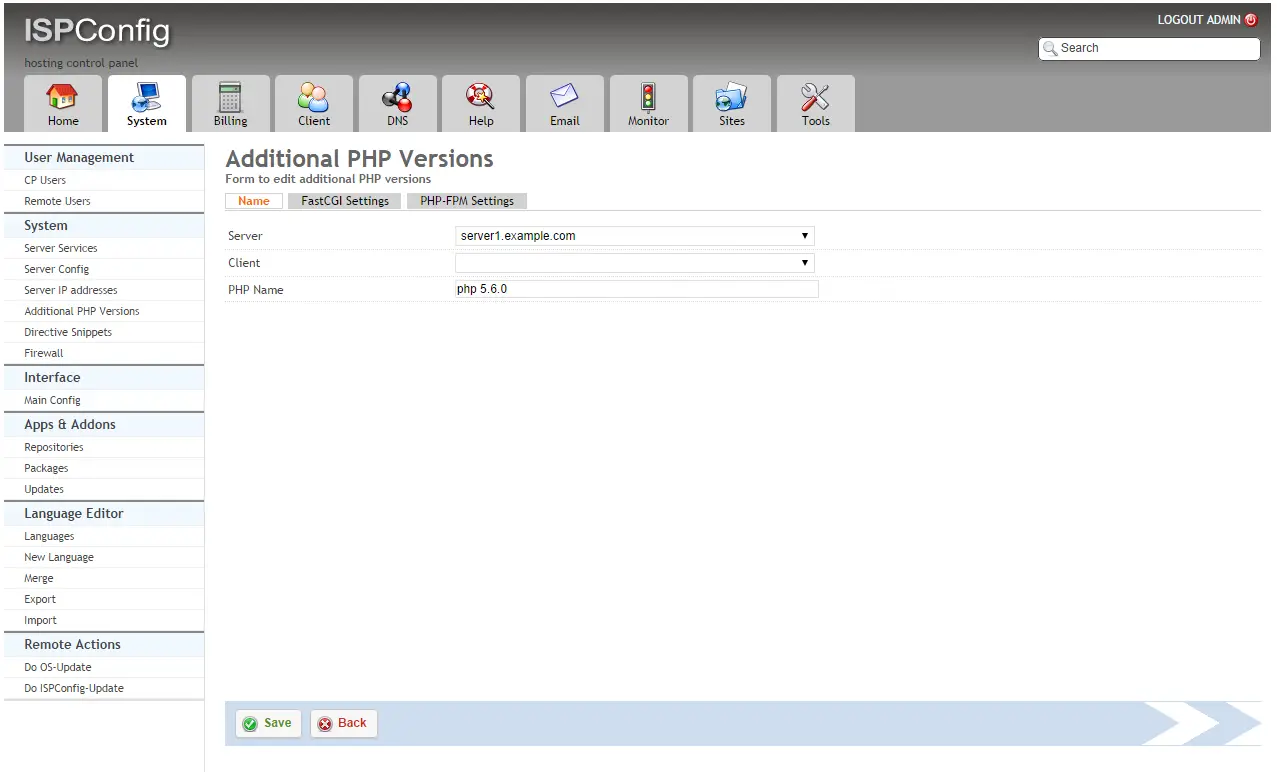Open the System module icon

pos(146,97)
